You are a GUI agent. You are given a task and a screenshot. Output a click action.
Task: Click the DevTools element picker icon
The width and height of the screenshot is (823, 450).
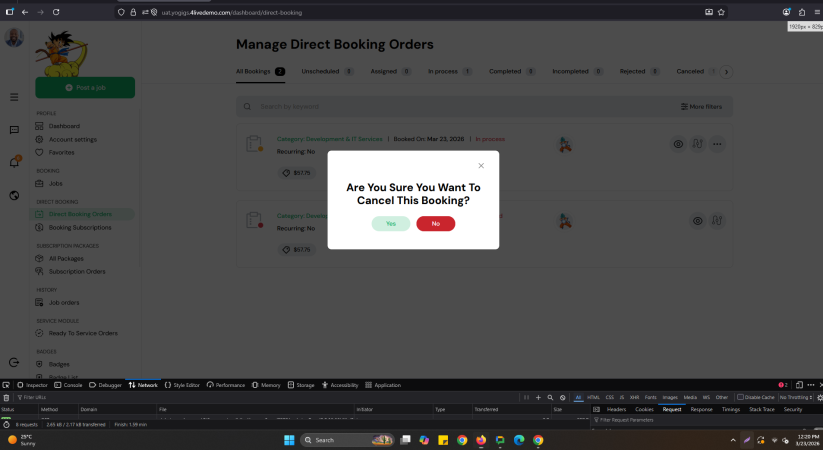[x=7, y=384]
